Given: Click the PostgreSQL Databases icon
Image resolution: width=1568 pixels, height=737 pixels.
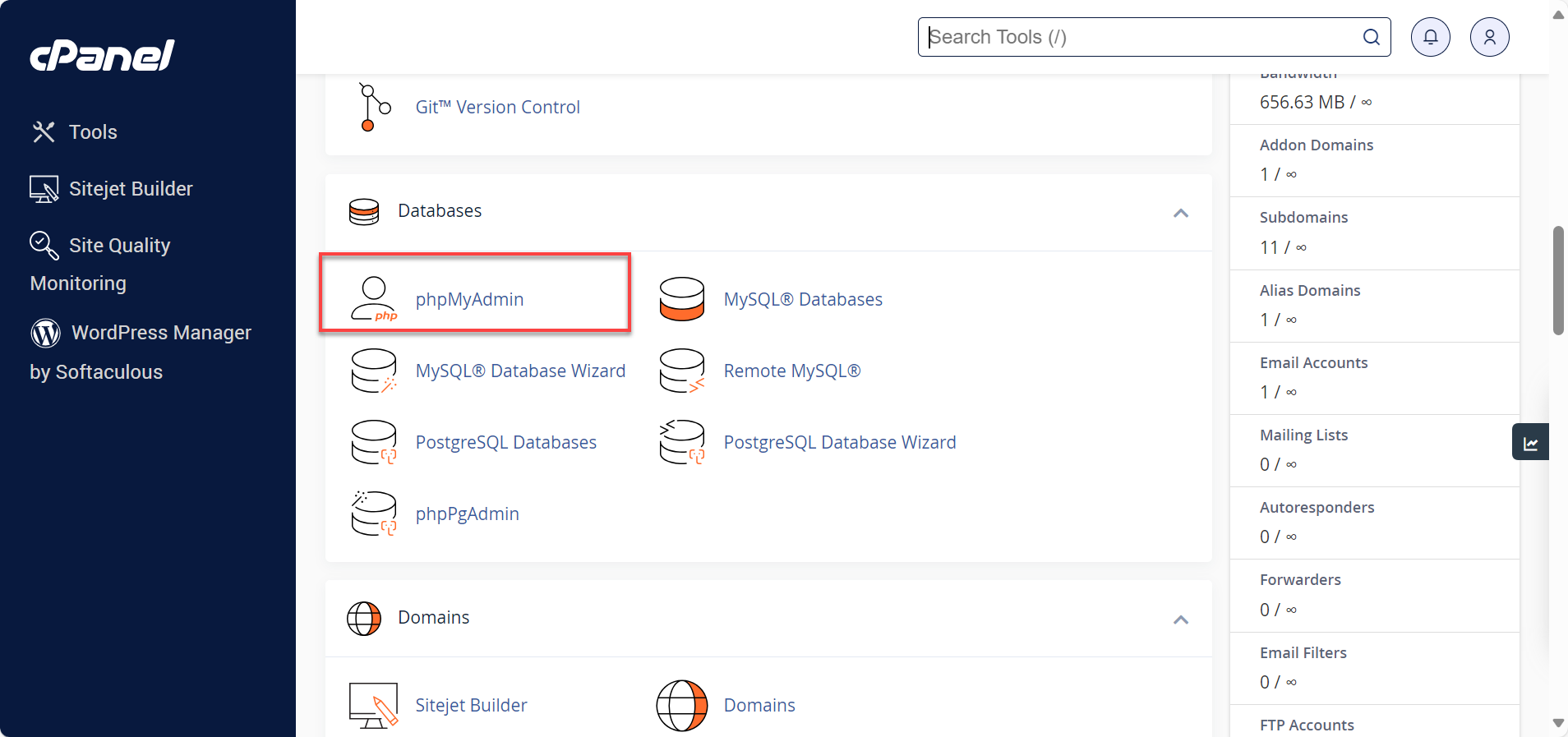Looking at the screenshot, I should (x=374, y=442).
